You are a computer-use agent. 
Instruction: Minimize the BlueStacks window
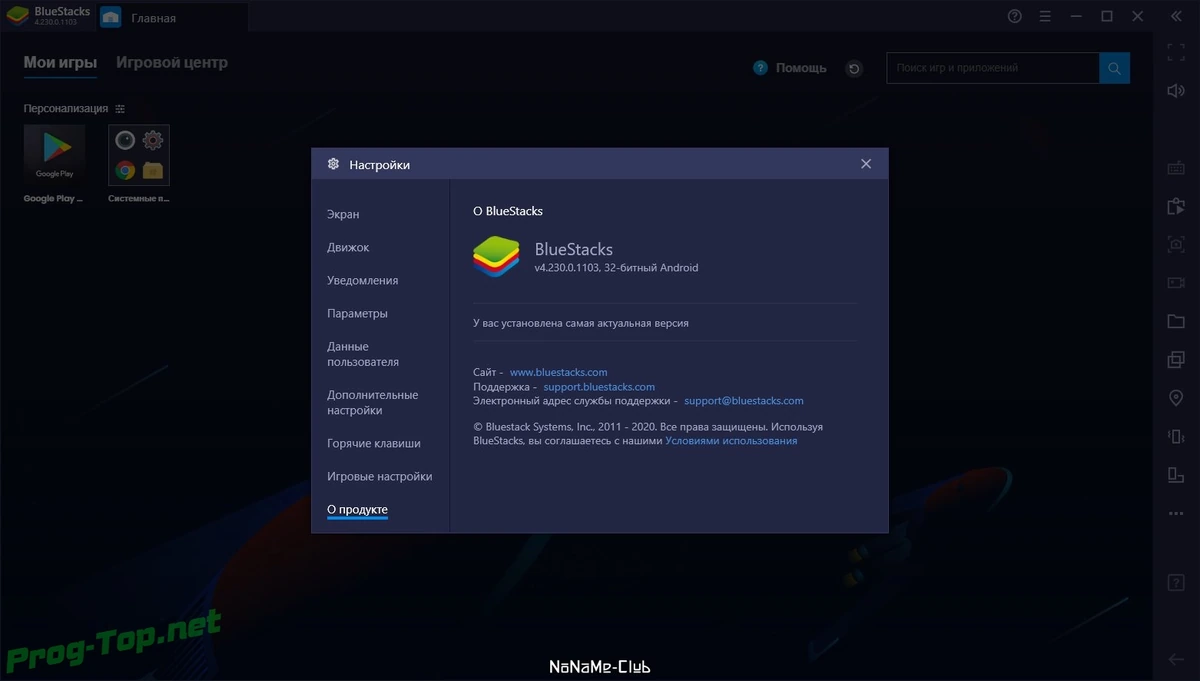pyautogui.click(x=1077, y=16)
